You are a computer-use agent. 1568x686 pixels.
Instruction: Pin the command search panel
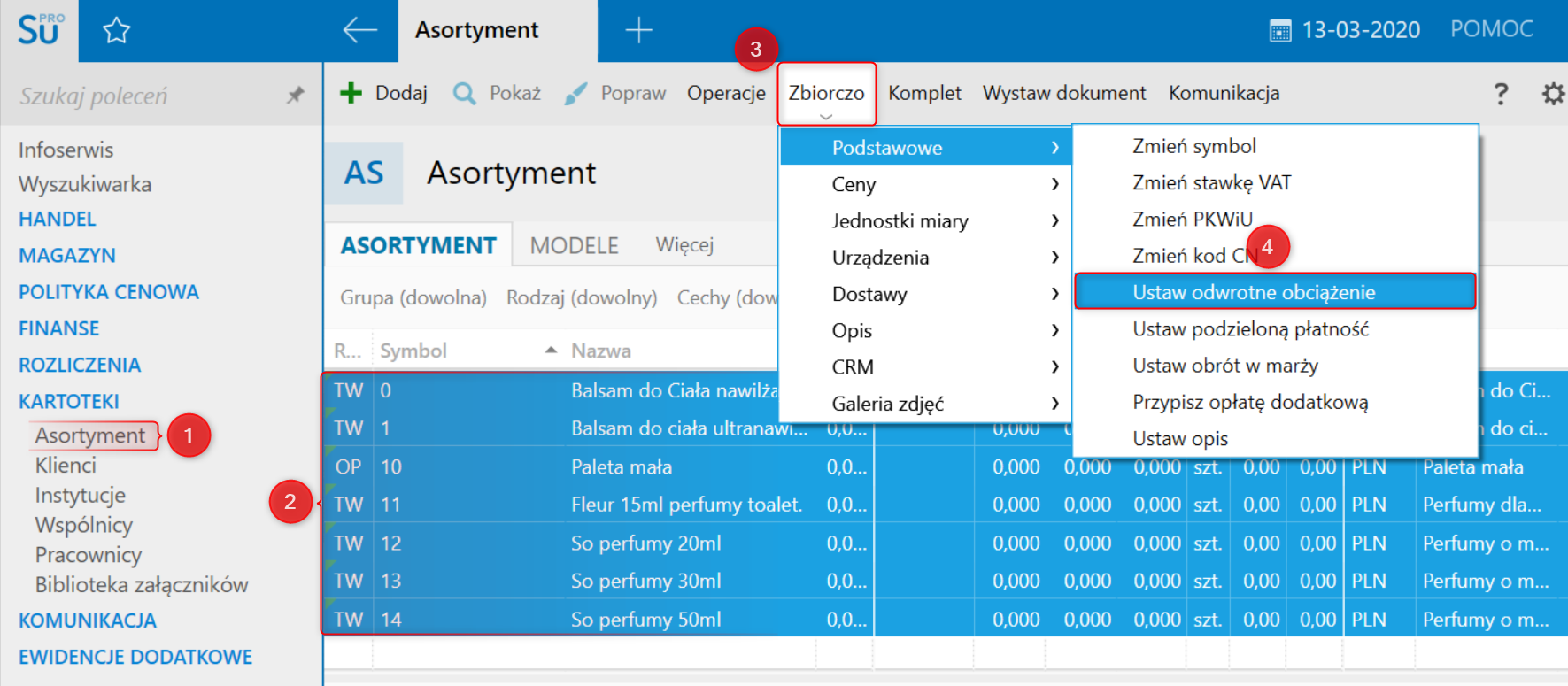[x=295, y=95]
